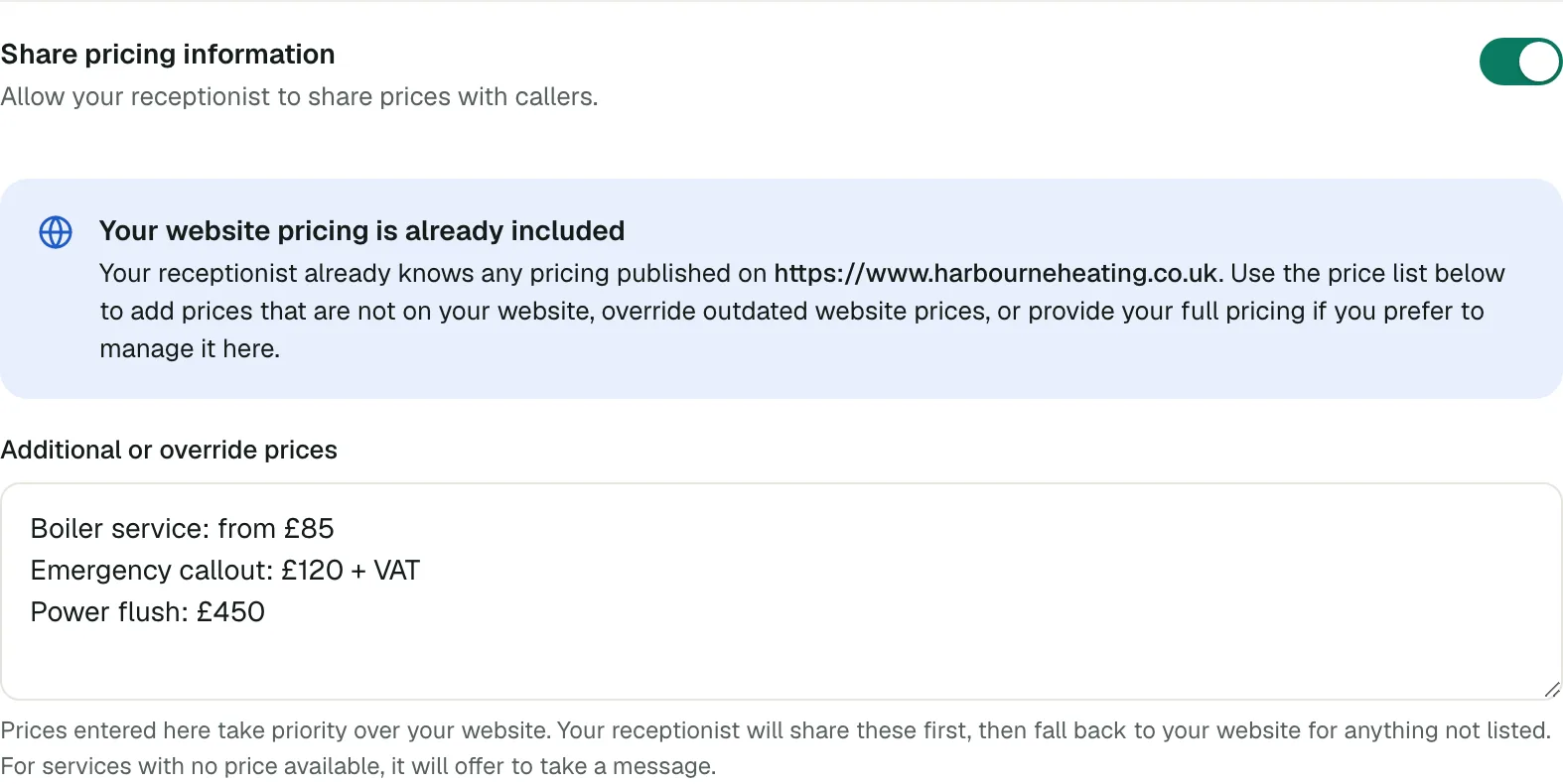
Task: Click 'Allow your receptionist to share prices' description
Action: [299, 97]
